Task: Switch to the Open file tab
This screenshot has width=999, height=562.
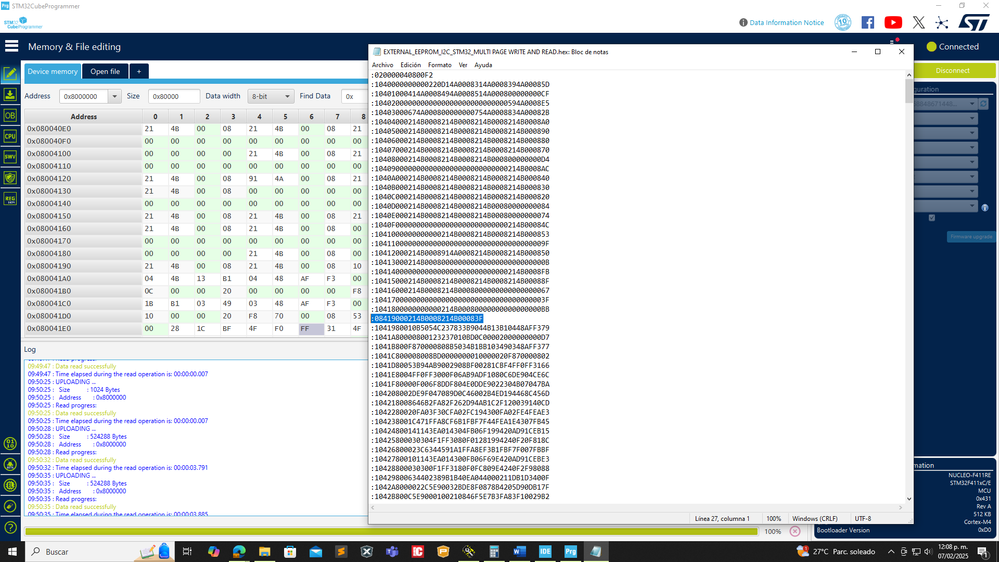Action: pos(105,71)
